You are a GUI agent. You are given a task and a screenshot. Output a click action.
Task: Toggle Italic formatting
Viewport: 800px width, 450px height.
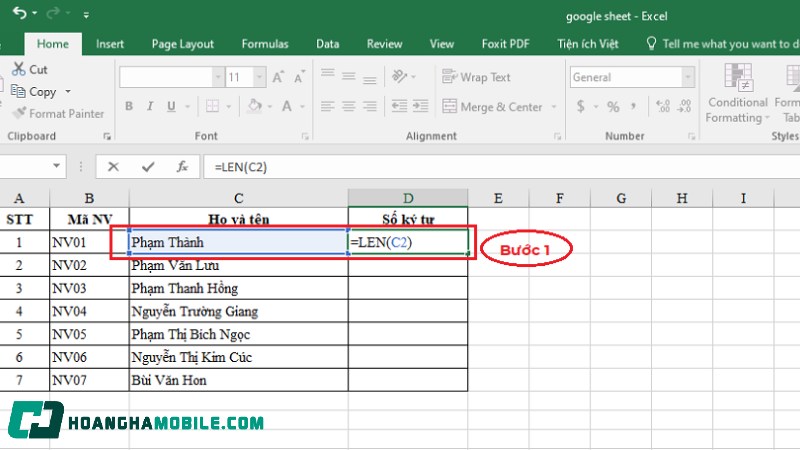(x=150, y=107)
